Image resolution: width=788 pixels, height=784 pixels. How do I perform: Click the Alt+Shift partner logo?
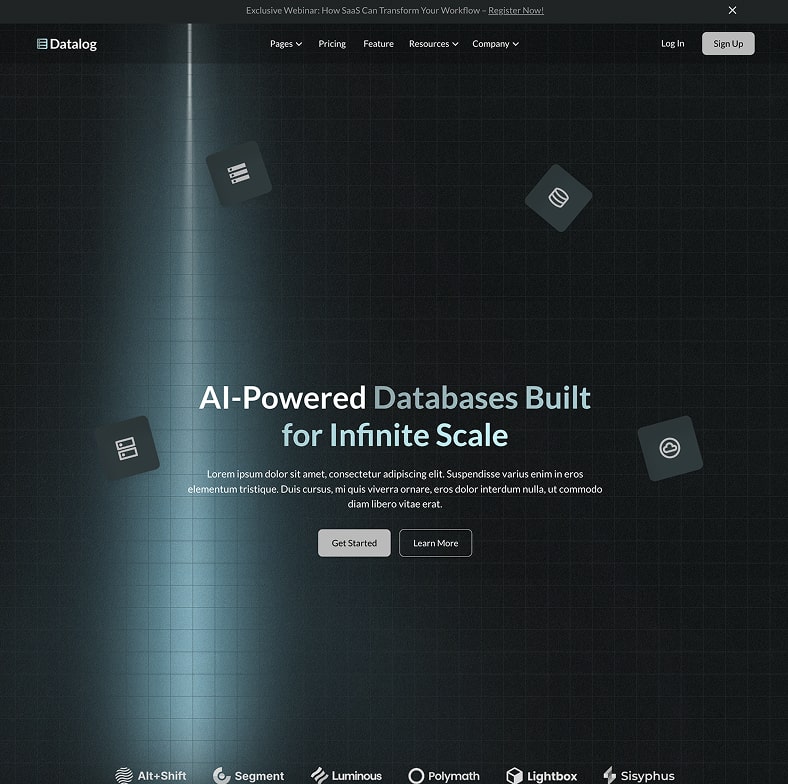click(x=151, y=775)
